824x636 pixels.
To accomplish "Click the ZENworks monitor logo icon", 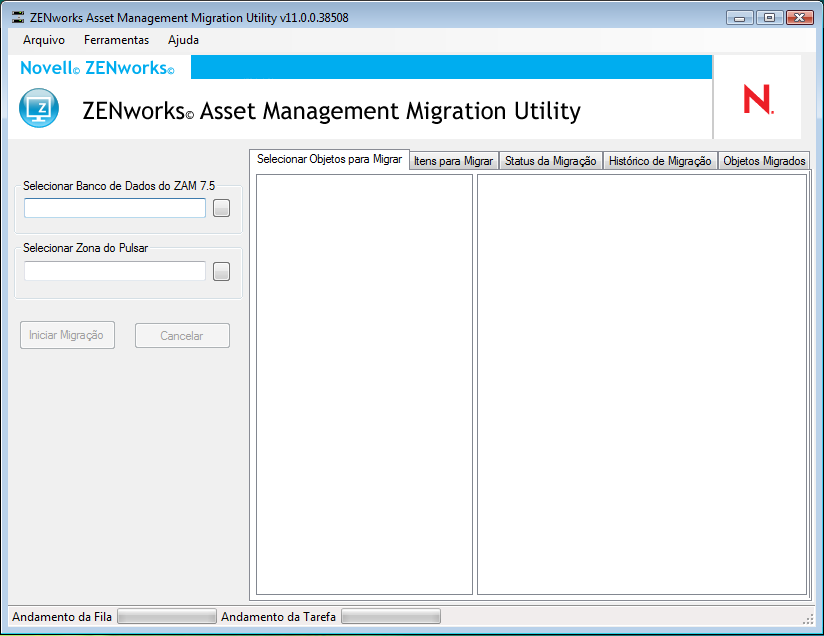I will 39,108.
